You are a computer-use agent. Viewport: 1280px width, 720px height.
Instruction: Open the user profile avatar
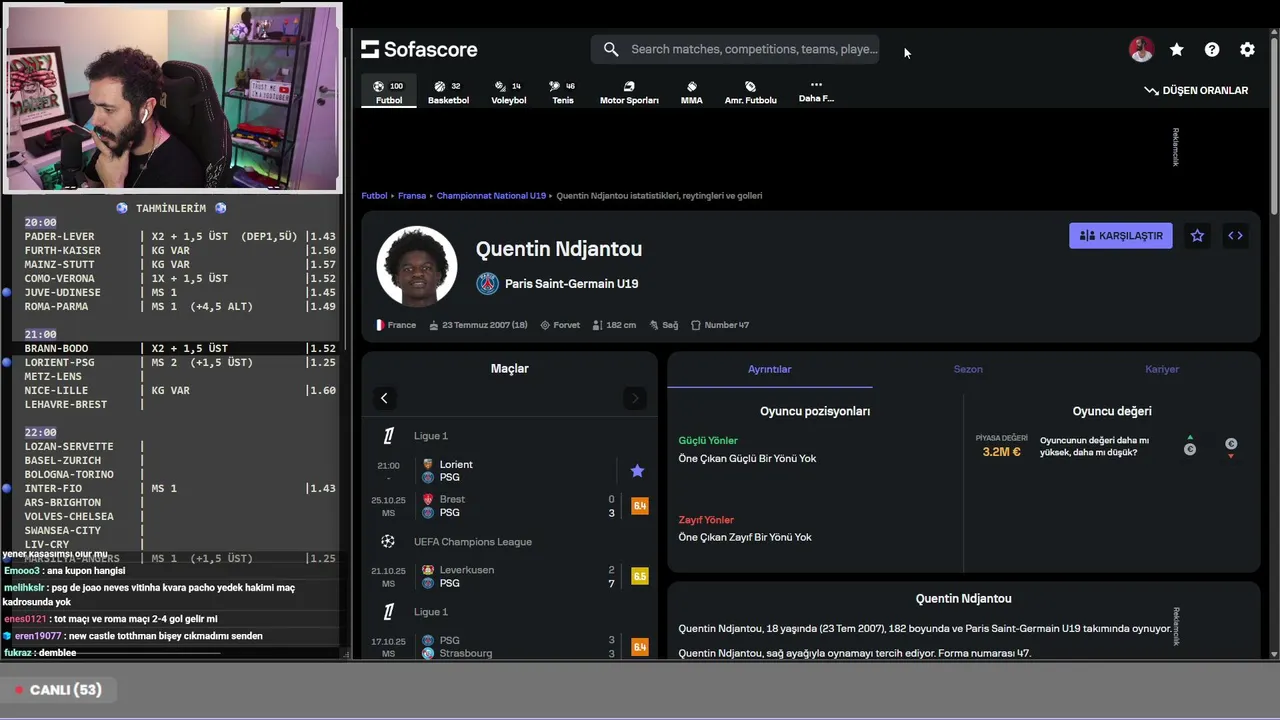click(x=1141, y=49)
